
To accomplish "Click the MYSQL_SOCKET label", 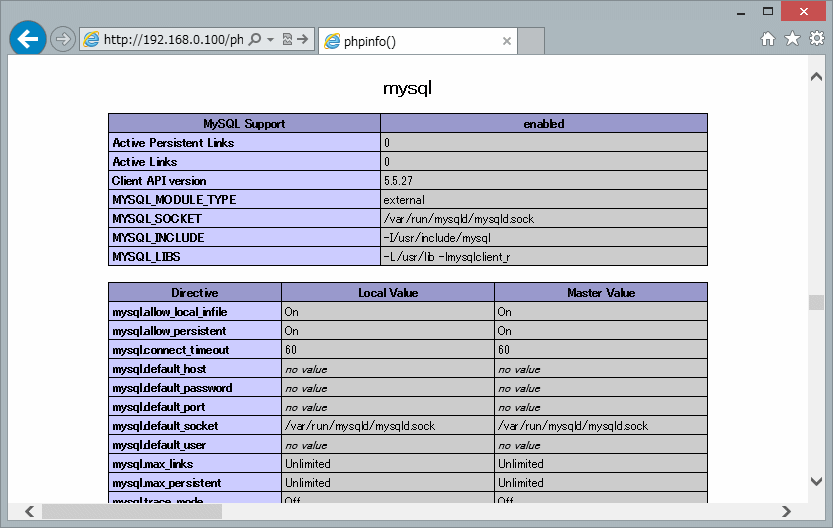I will tap(157, 219).
